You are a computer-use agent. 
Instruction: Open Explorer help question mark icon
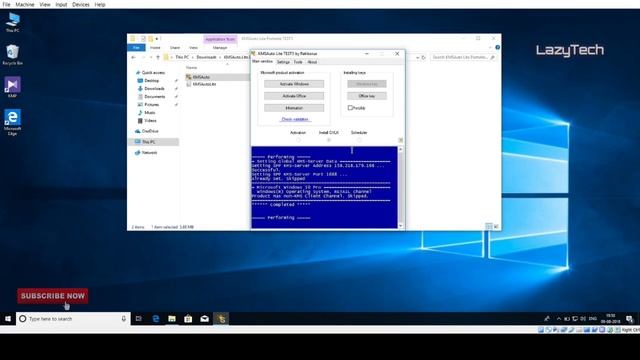point(497,47)
